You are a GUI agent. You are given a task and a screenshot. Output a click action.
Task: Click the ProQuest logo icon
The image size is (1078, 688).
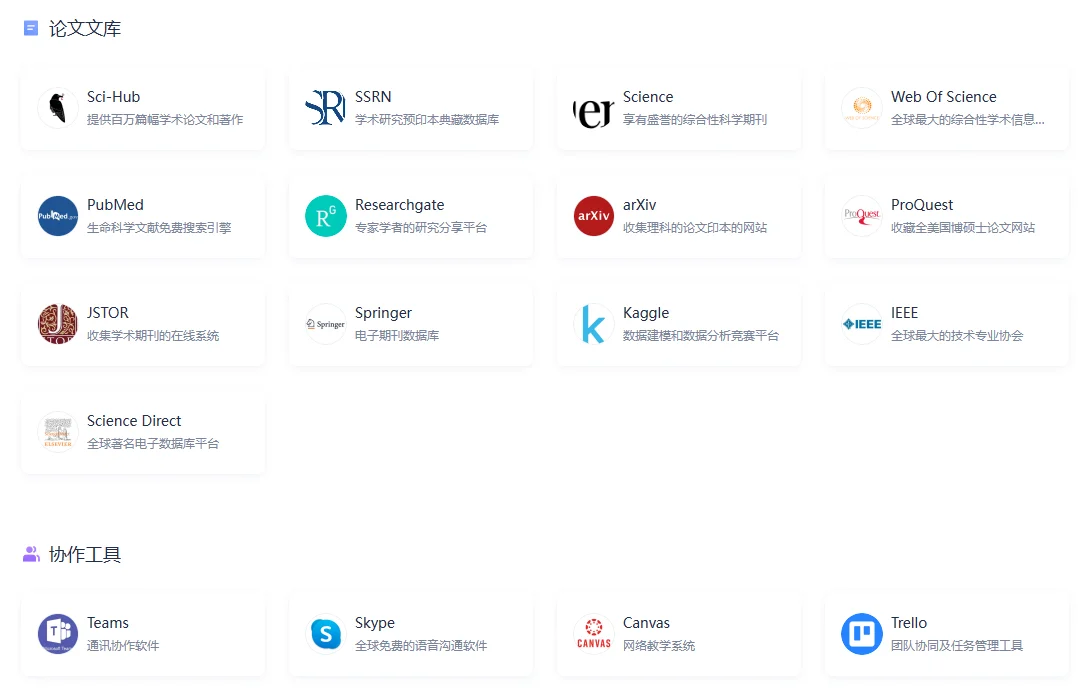pyautogui.click(x=862, y=216)
